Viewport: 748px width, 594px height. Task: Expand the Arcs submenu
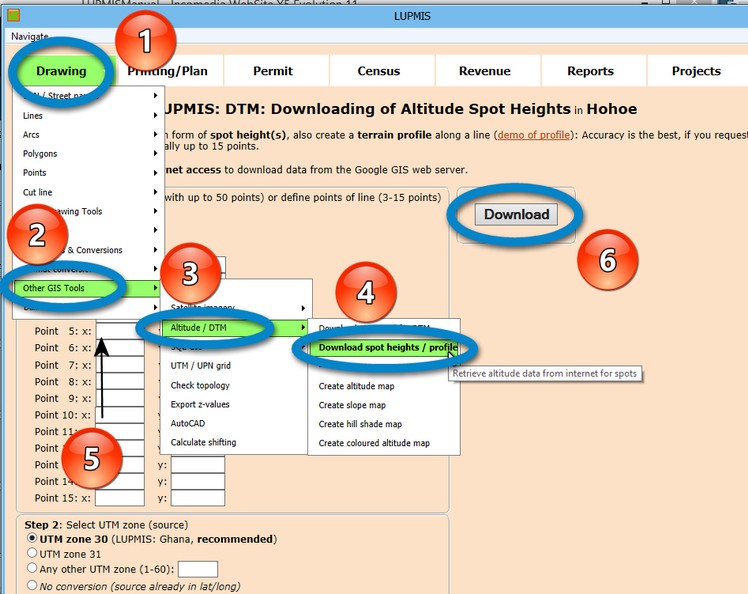89,135
